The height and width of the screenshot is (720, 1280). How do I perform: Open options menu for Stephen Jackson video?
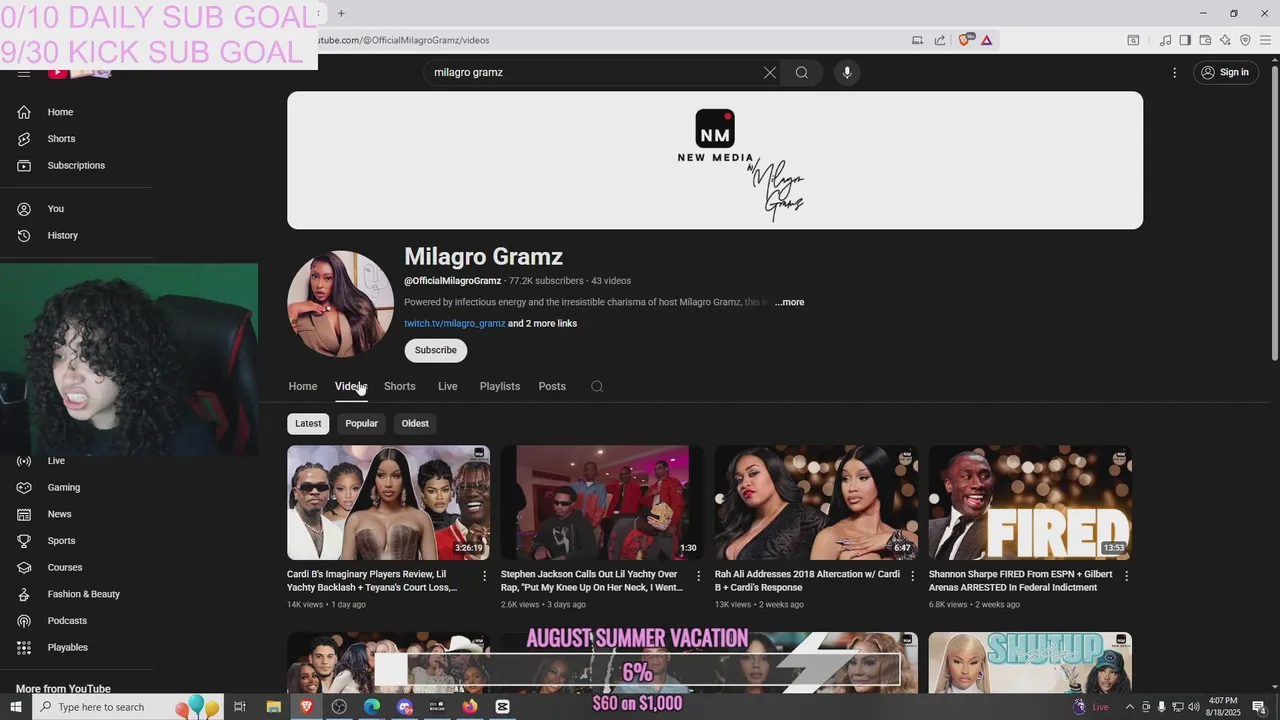[699, 576]
